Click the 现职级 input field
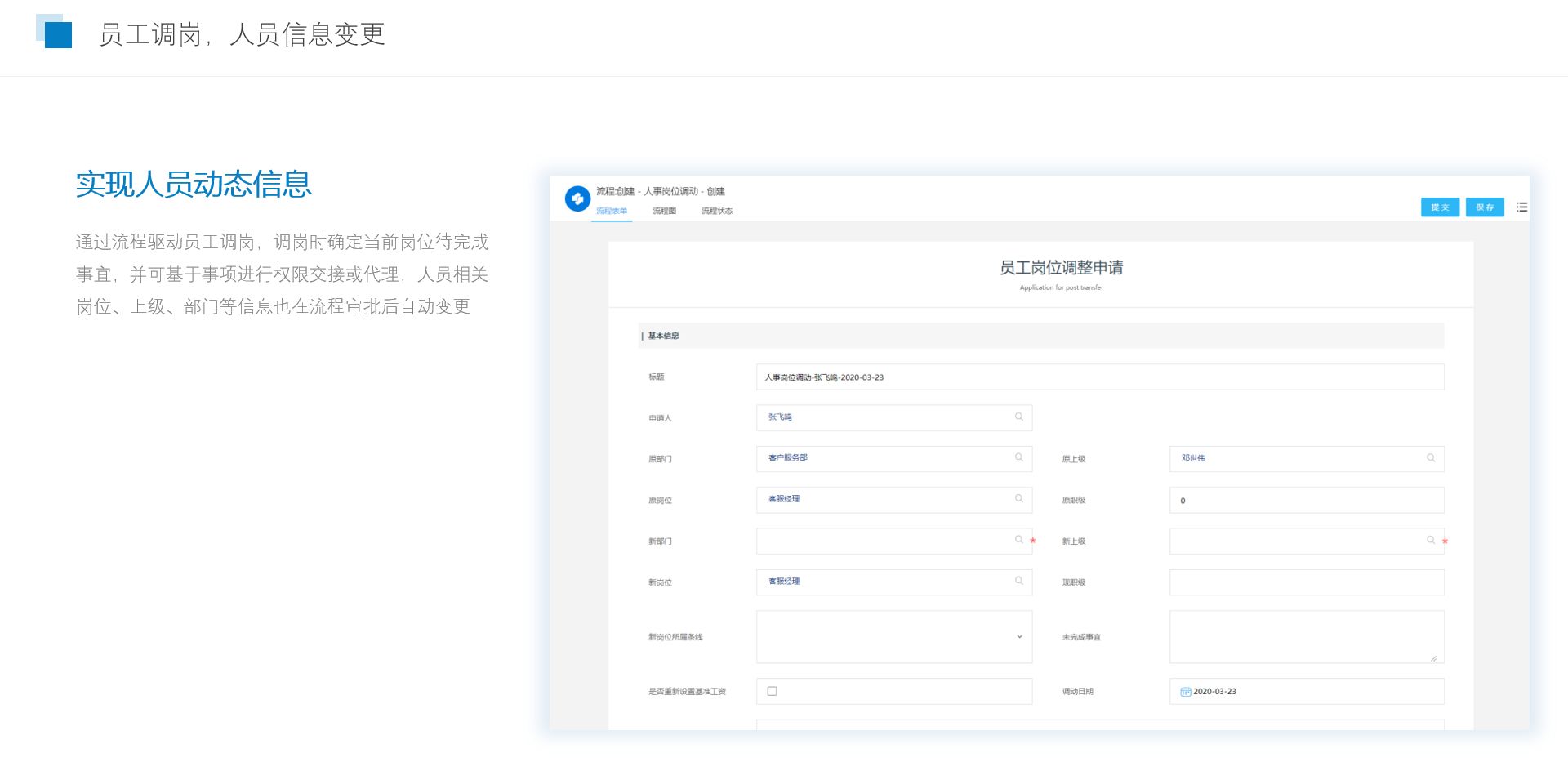This screenshot has width=1568, height=771. click(x=1306, y=582)
